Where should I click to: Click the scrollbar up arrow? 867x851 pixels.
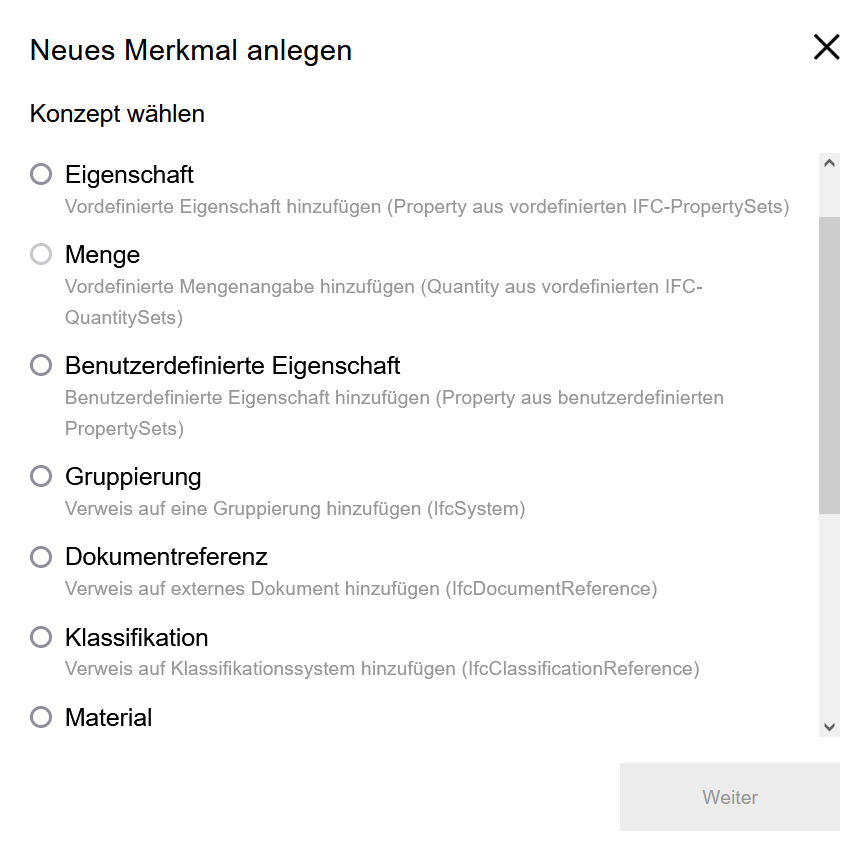pos(829,163)
